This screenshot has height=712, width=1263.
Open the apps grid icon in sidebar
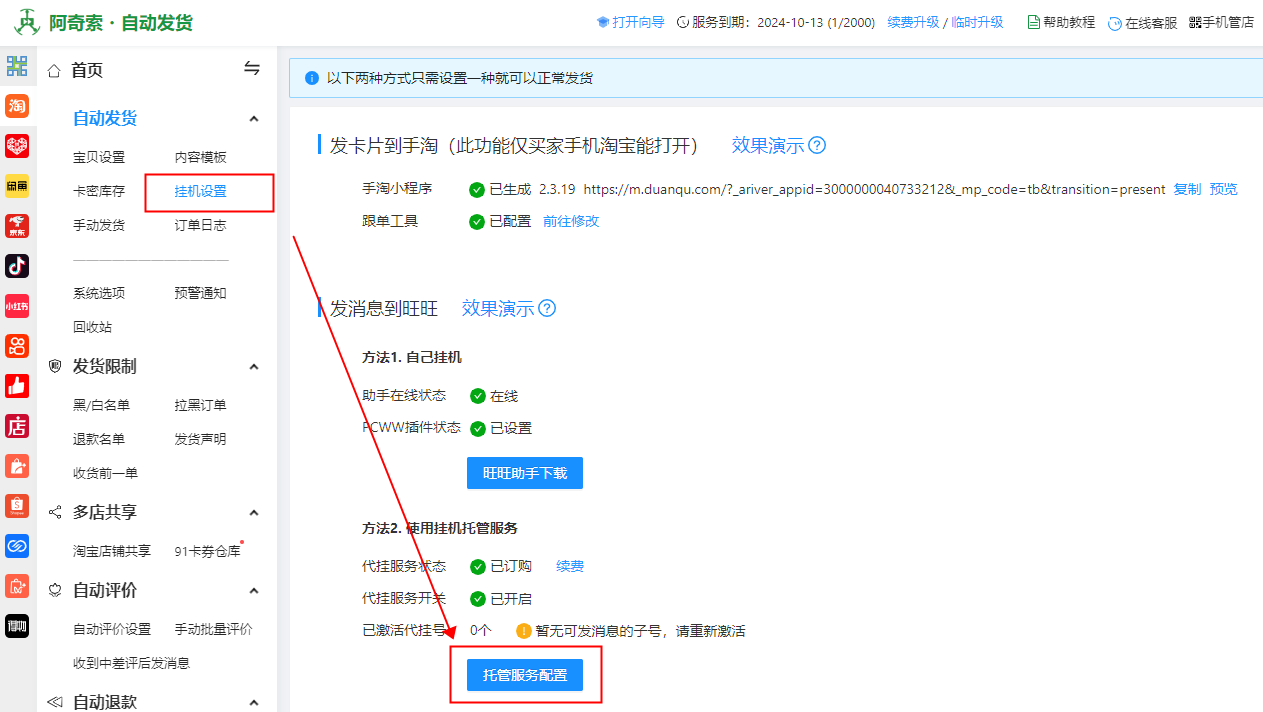point(17,66)
